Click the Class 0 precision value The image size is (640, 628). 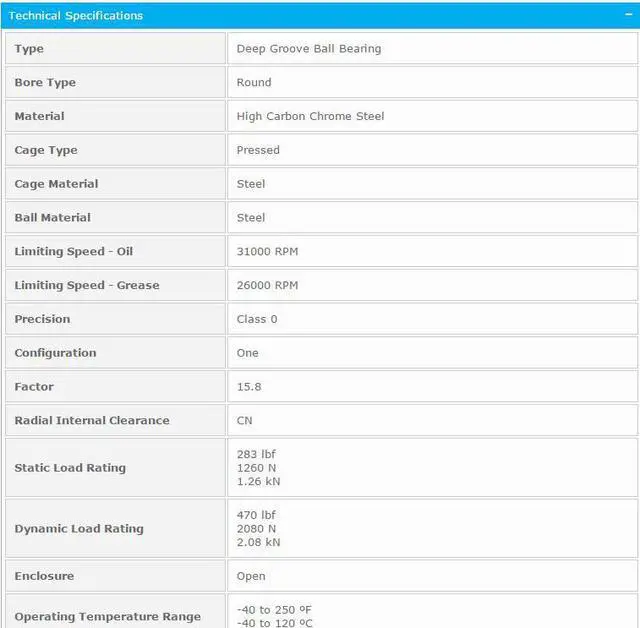click(x=257, y=319)
